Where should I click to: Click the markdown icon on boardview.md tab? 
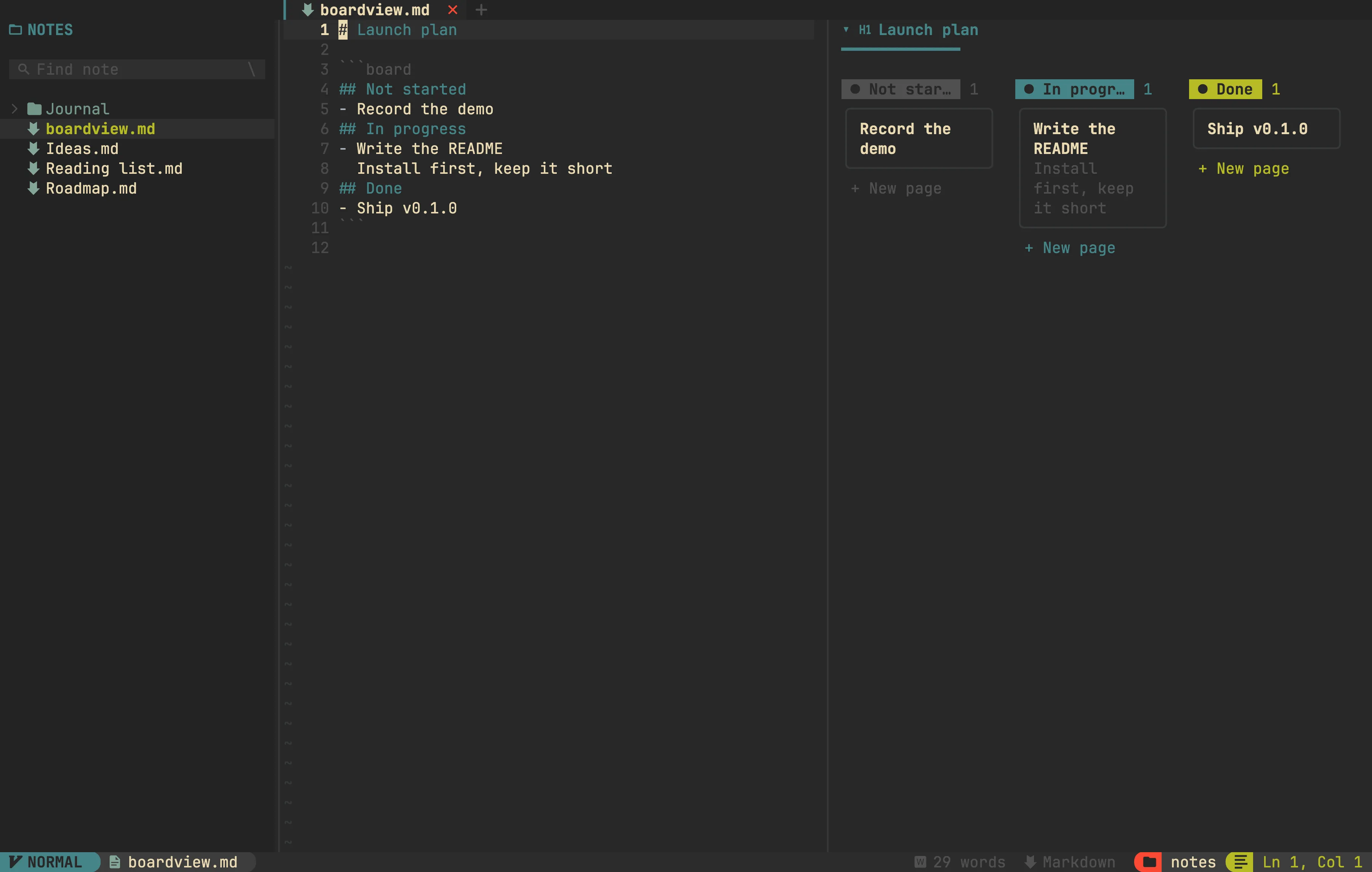(308, 10)
